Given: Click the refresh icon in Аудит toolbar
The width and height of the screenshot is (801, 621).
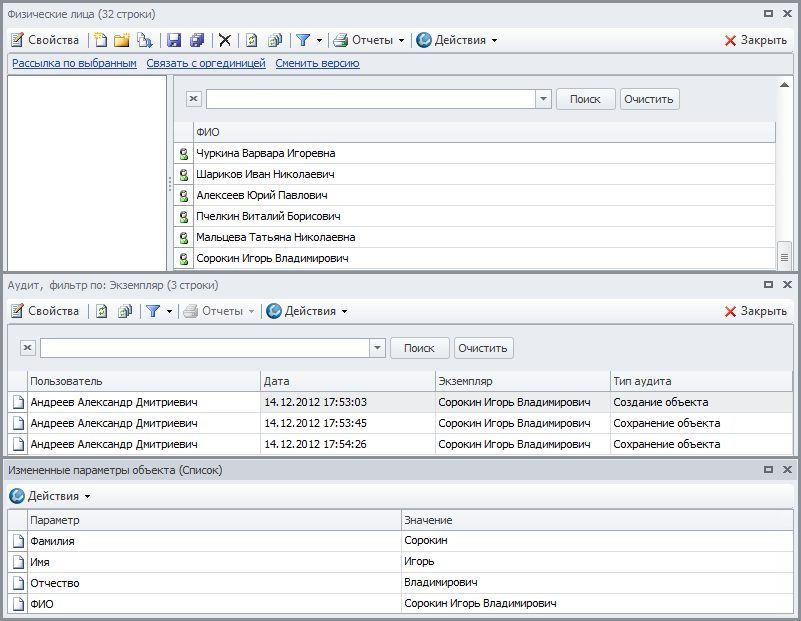Looking at the screenshot, I should pyautogui.click(x=101, y=311).
